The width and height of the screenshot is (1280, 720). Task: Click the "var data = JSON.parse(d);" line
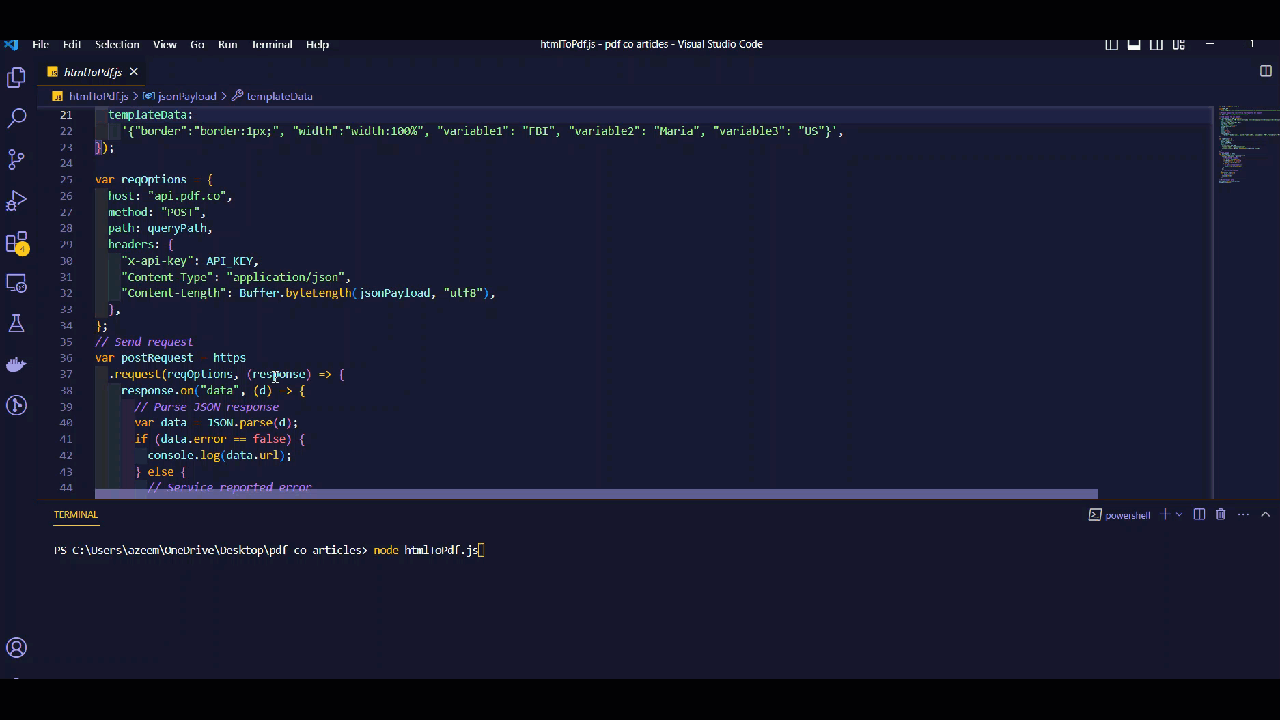tap(216, 423)
